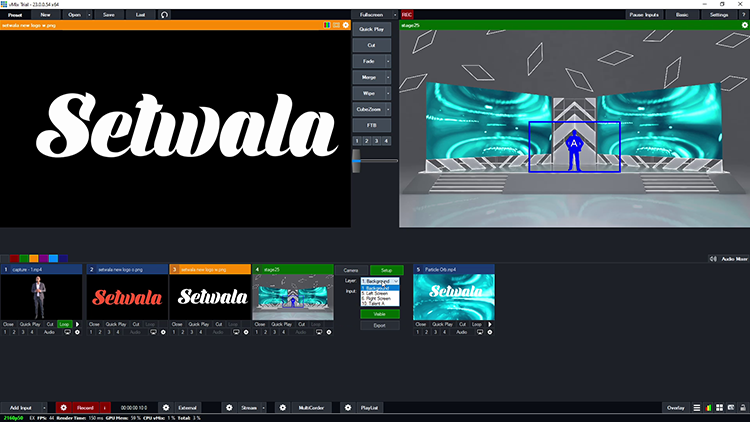The height and width of the screenshot is (422, 750).
Task: Open preview input settings gear icon
Action: [346, 25]
